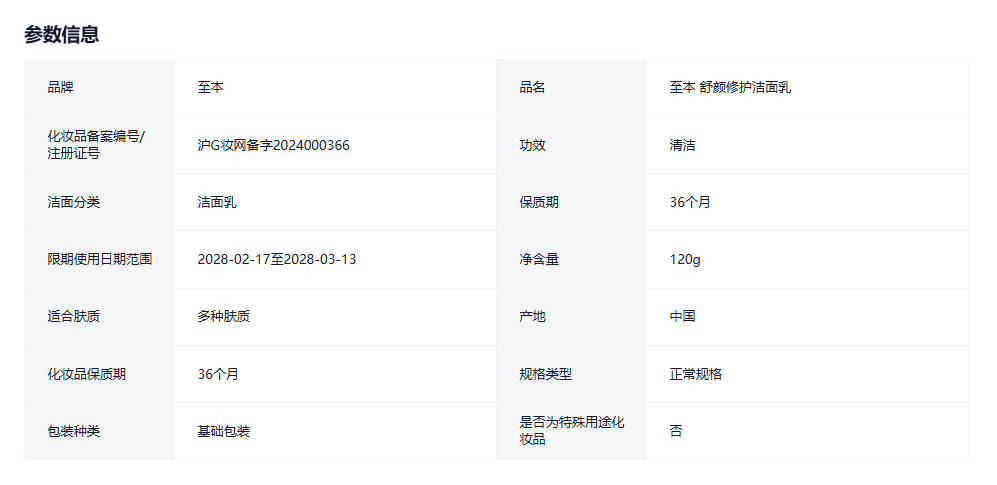Click the 36个月 value beside 化妆品保质期

pyautogui.click(x=218, y=374)
